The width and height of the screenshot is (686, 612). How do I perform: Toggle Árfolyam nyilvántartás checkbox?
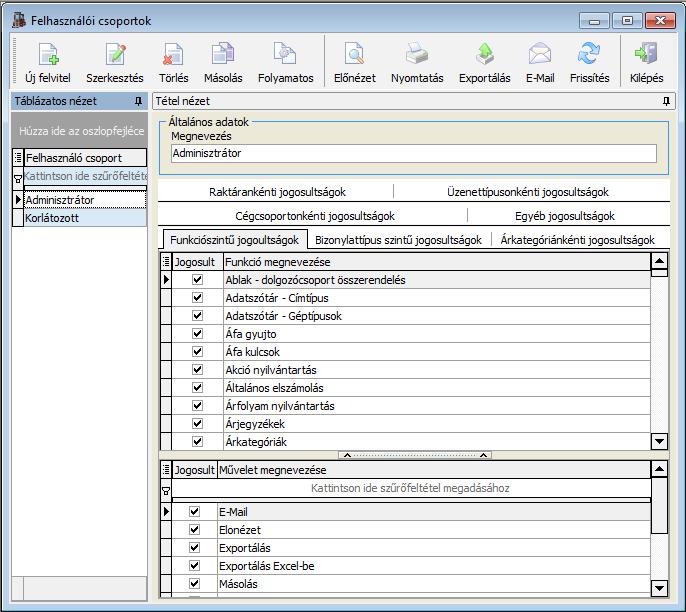tap(197, 405)
